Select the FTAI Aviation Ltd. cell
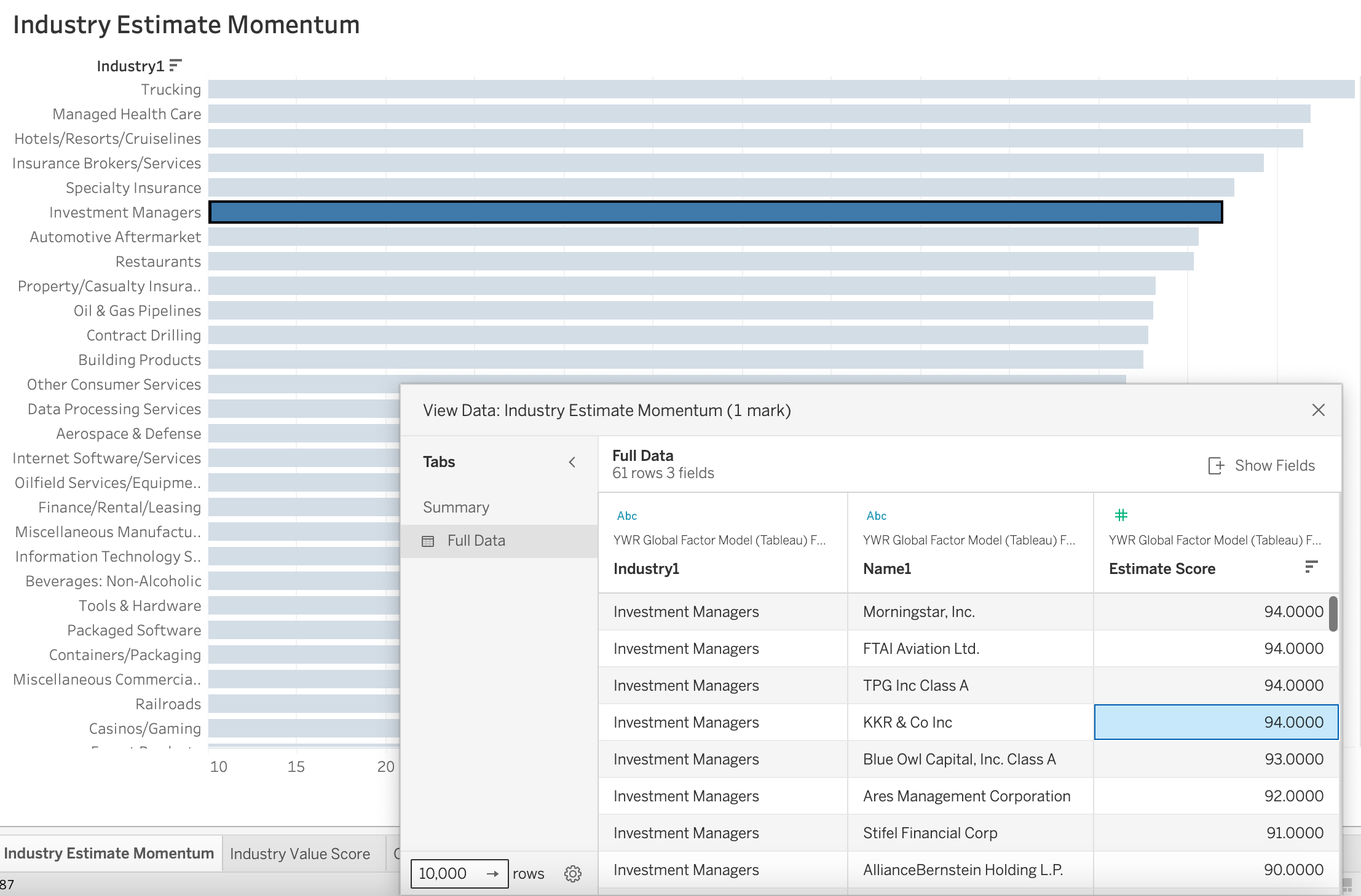 [x=970, y=649]
